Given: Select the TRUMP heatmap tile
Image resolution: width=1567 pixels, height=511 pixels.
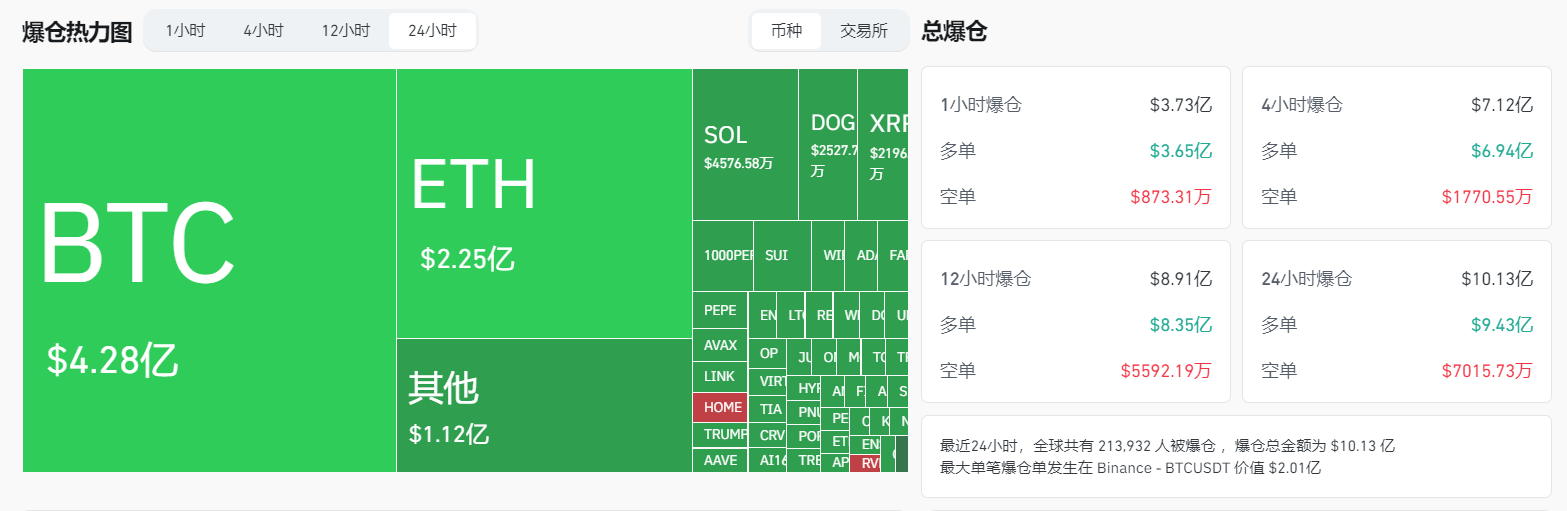Looking at the screenshot, I should click(x=720, y=435).
